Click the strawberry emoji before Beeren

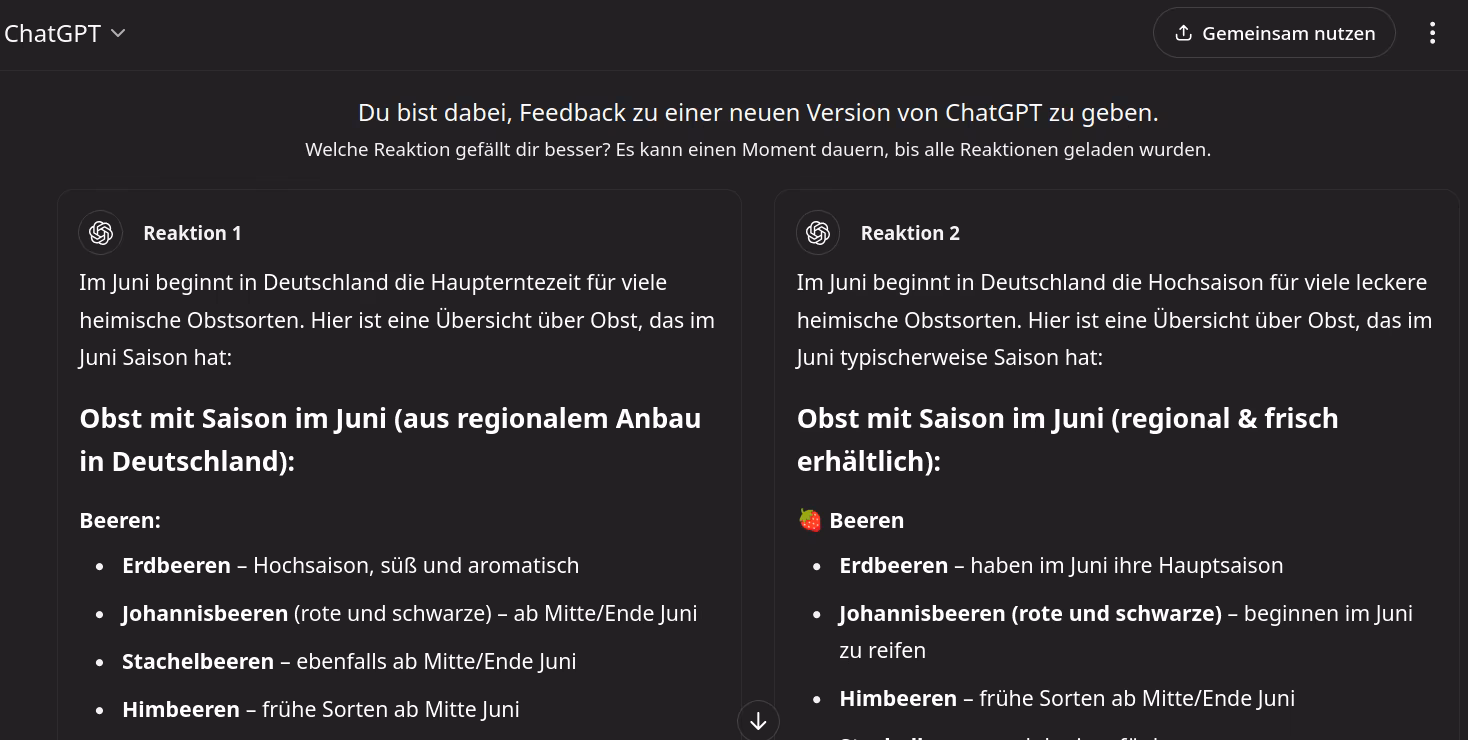[x=809, y=520]
